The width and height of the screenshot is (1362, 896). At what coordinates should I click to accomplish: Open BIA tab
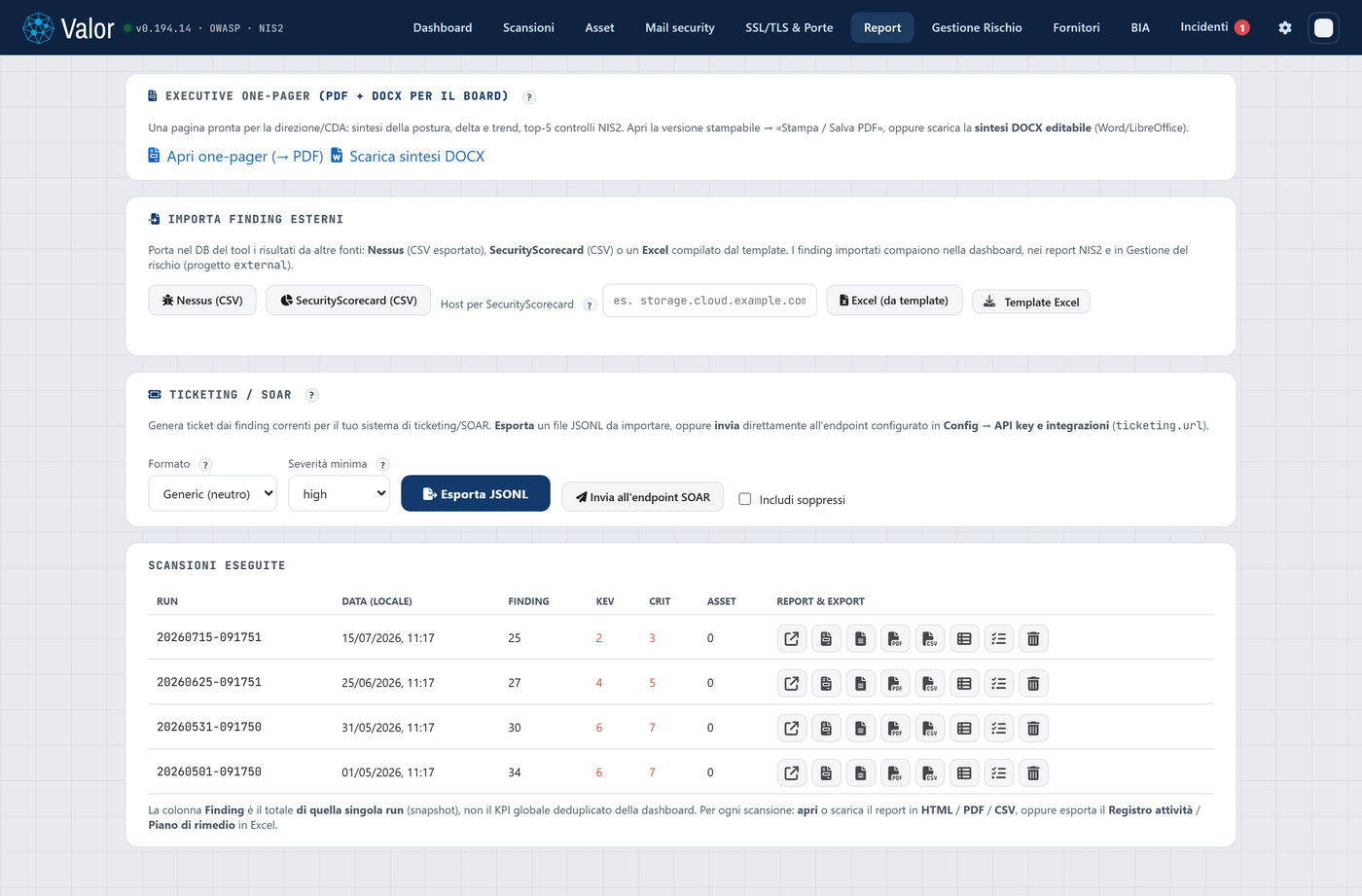pos(1140,28)
